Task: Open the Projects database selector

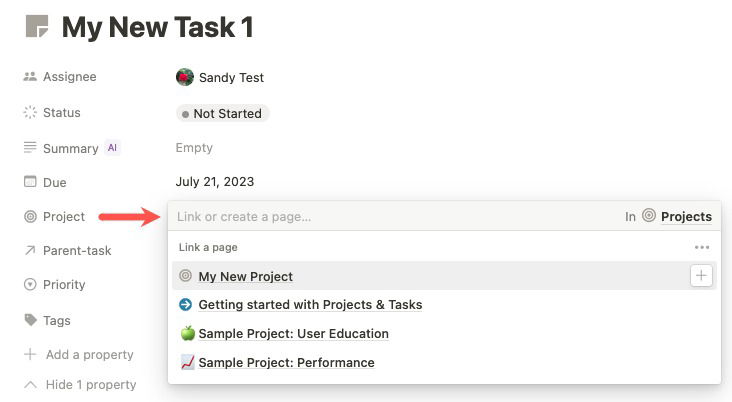Action: coord(677,216)
